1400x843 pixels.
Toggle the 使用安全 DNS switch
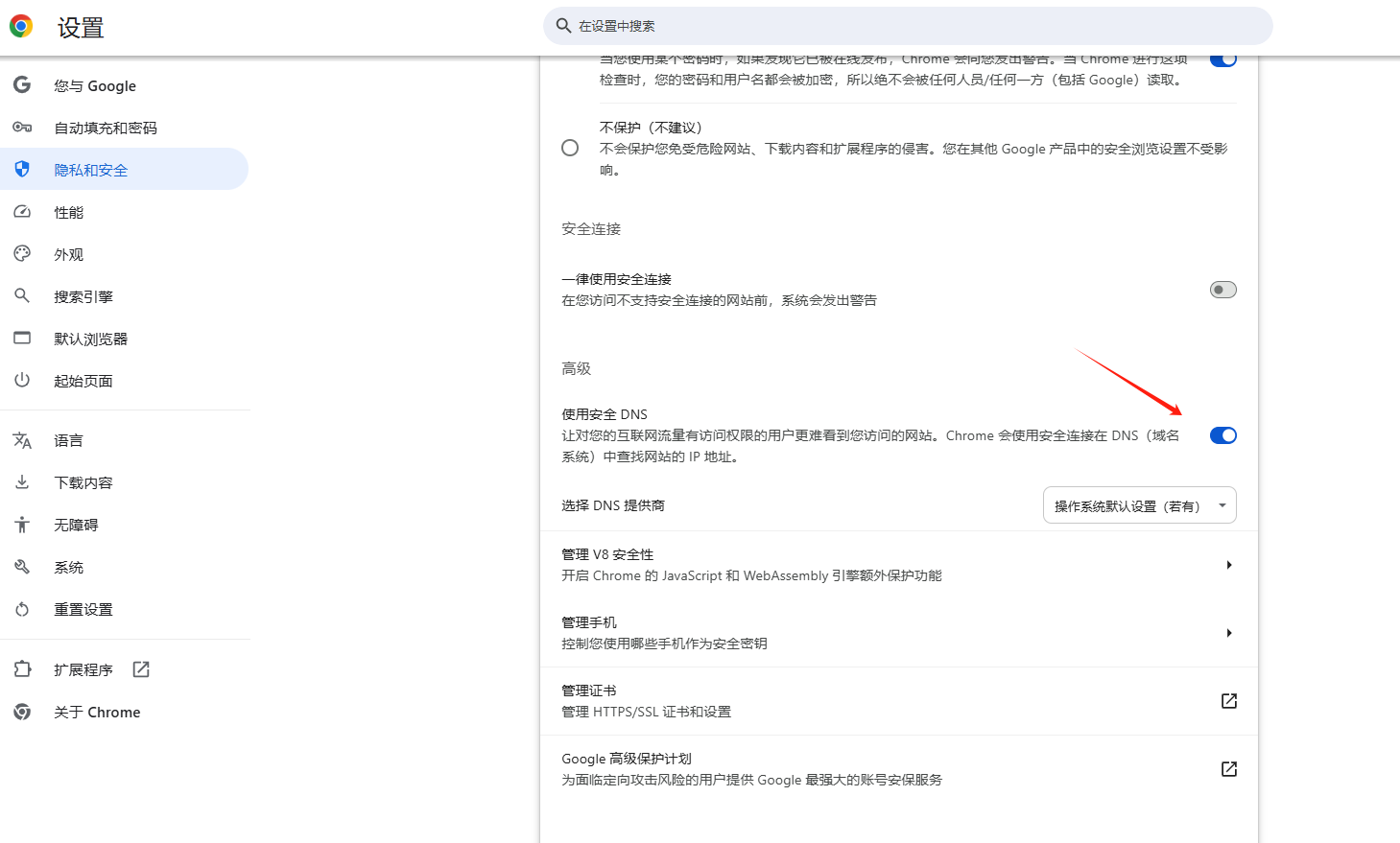tap(1222, 435)
